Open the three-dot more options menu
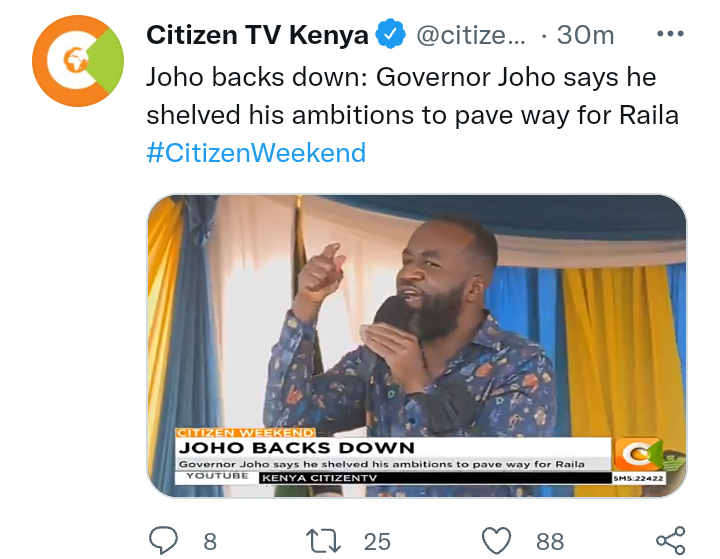This screenshot has height=559, width=720. pos(670,34)
